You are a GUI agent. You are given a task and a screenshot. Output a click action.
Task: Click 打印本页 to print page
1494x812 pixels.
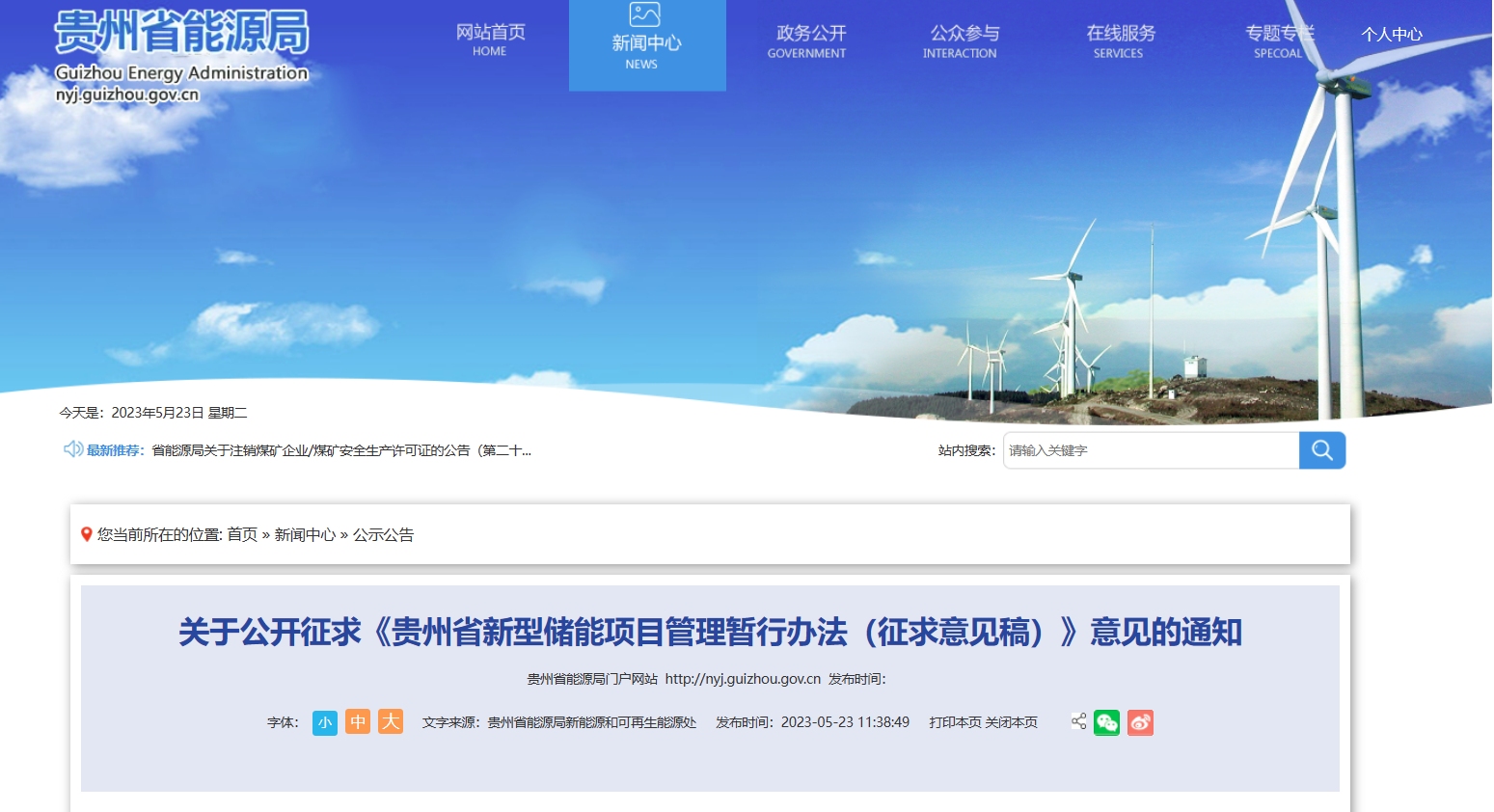(x=955, y=722)
